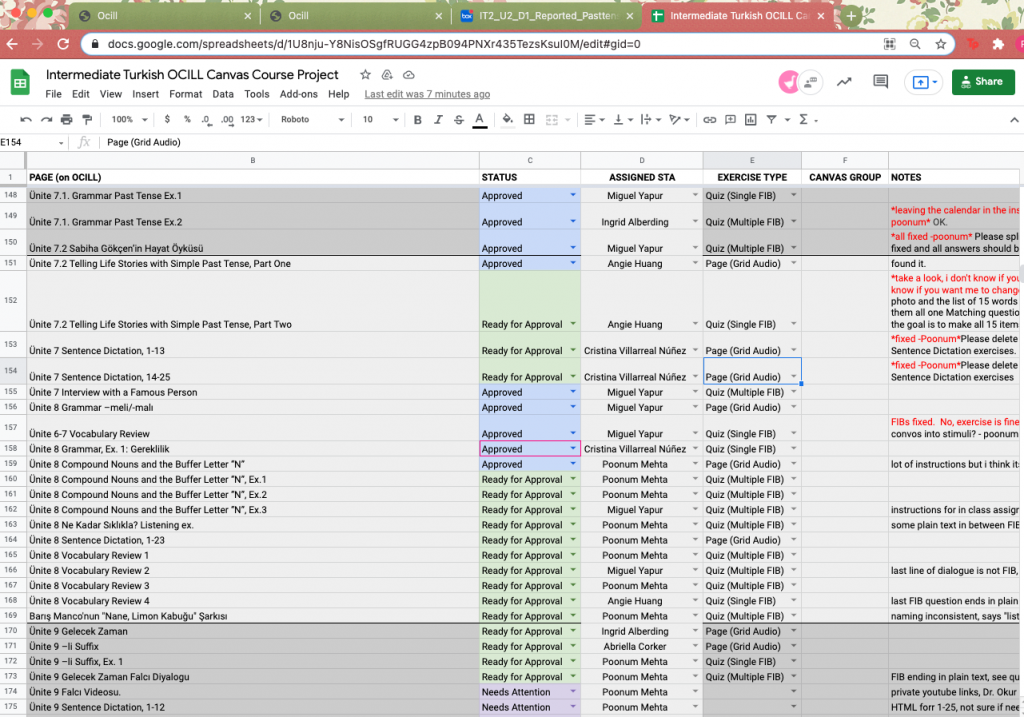Viewport: 1024px width, 717px height.
Task: Open the 123 number format dropdown
Action: tap(251, 120)
